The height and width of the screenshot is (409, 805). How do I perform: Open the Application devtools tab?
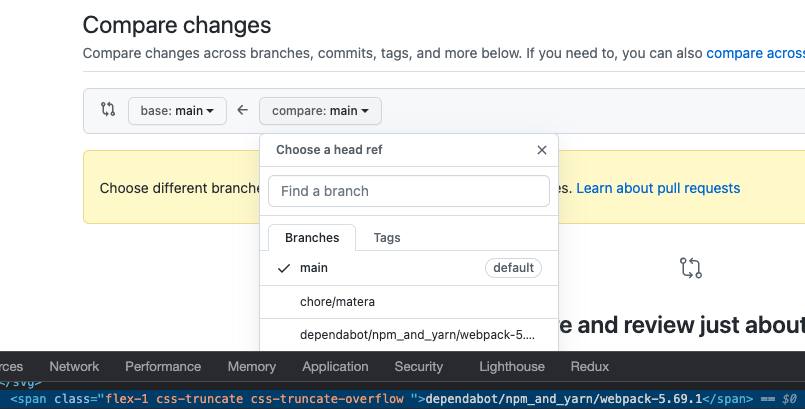coord(335,366)
